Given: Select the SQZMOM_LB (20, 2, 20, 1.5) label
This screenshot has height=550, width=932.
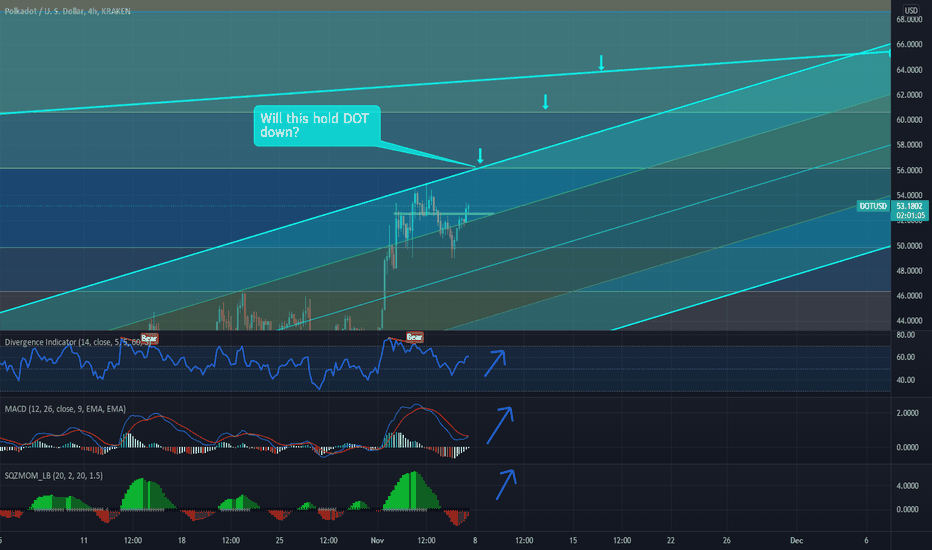Looking at the screenshot, I should pos(53,476).
